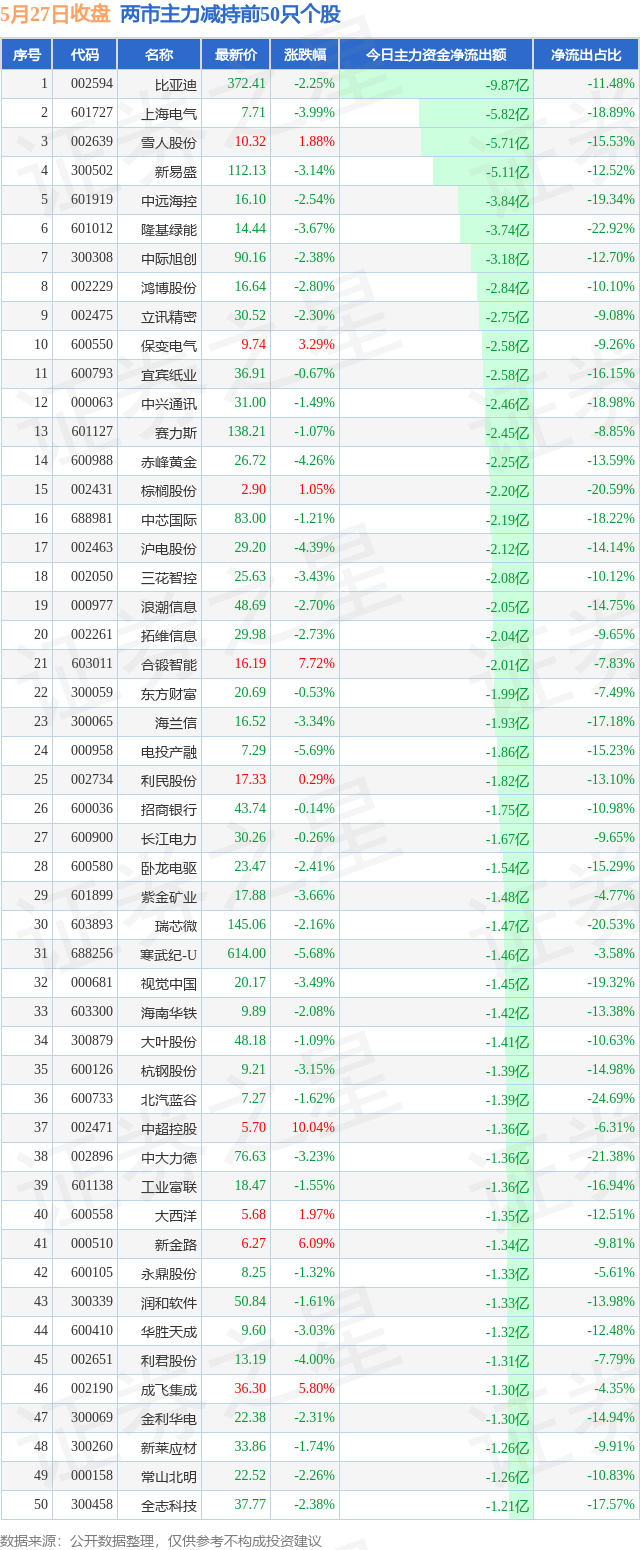Select stock code 601727

(x=91, y=113)
